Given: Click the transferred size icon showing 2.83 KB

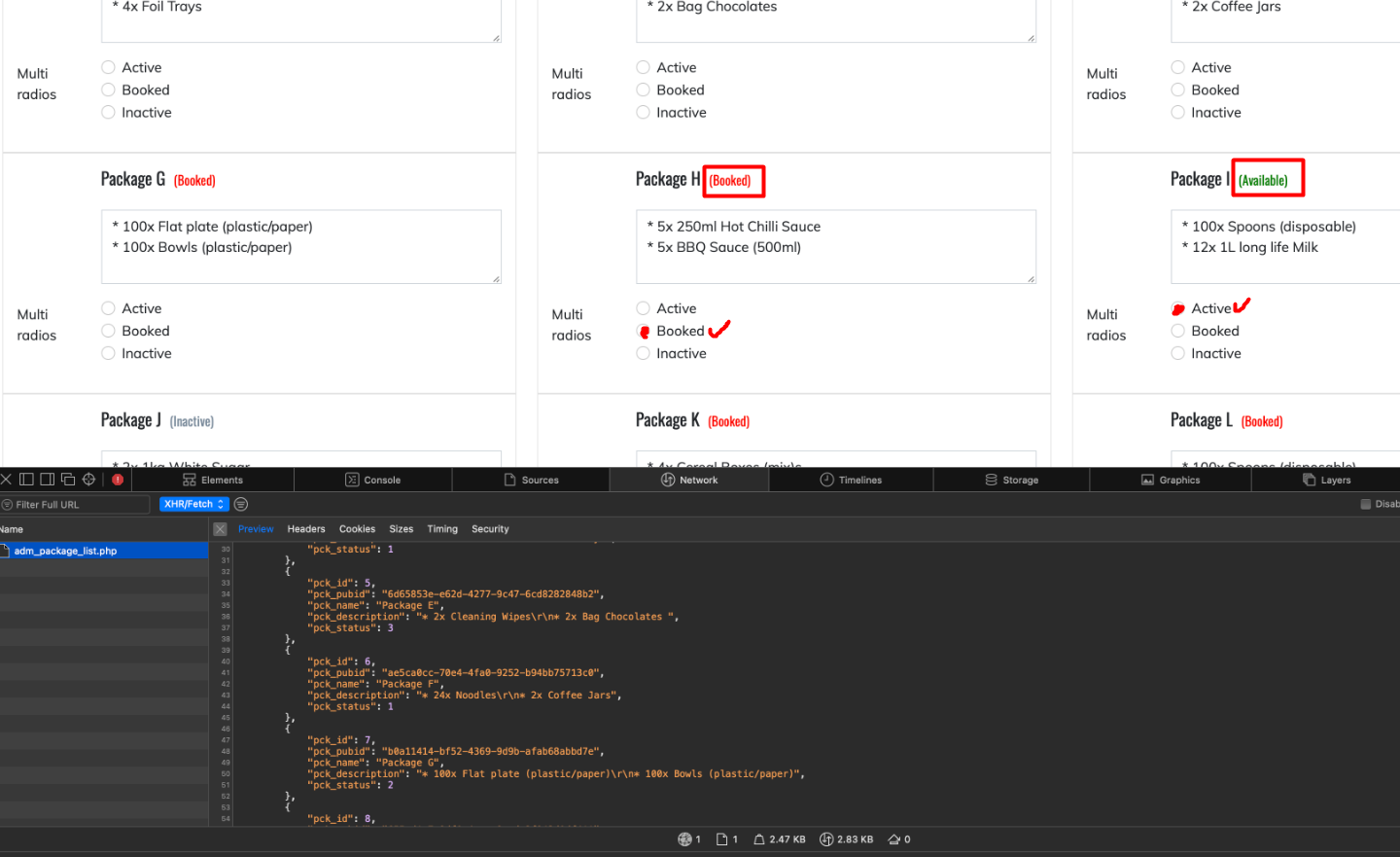Looking at the screenshot, I should tap(824, 839).
